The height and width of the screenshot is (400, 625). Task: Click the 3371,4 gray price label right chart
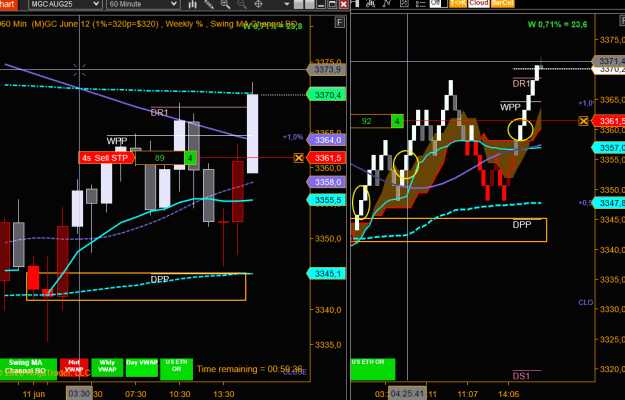609,61
